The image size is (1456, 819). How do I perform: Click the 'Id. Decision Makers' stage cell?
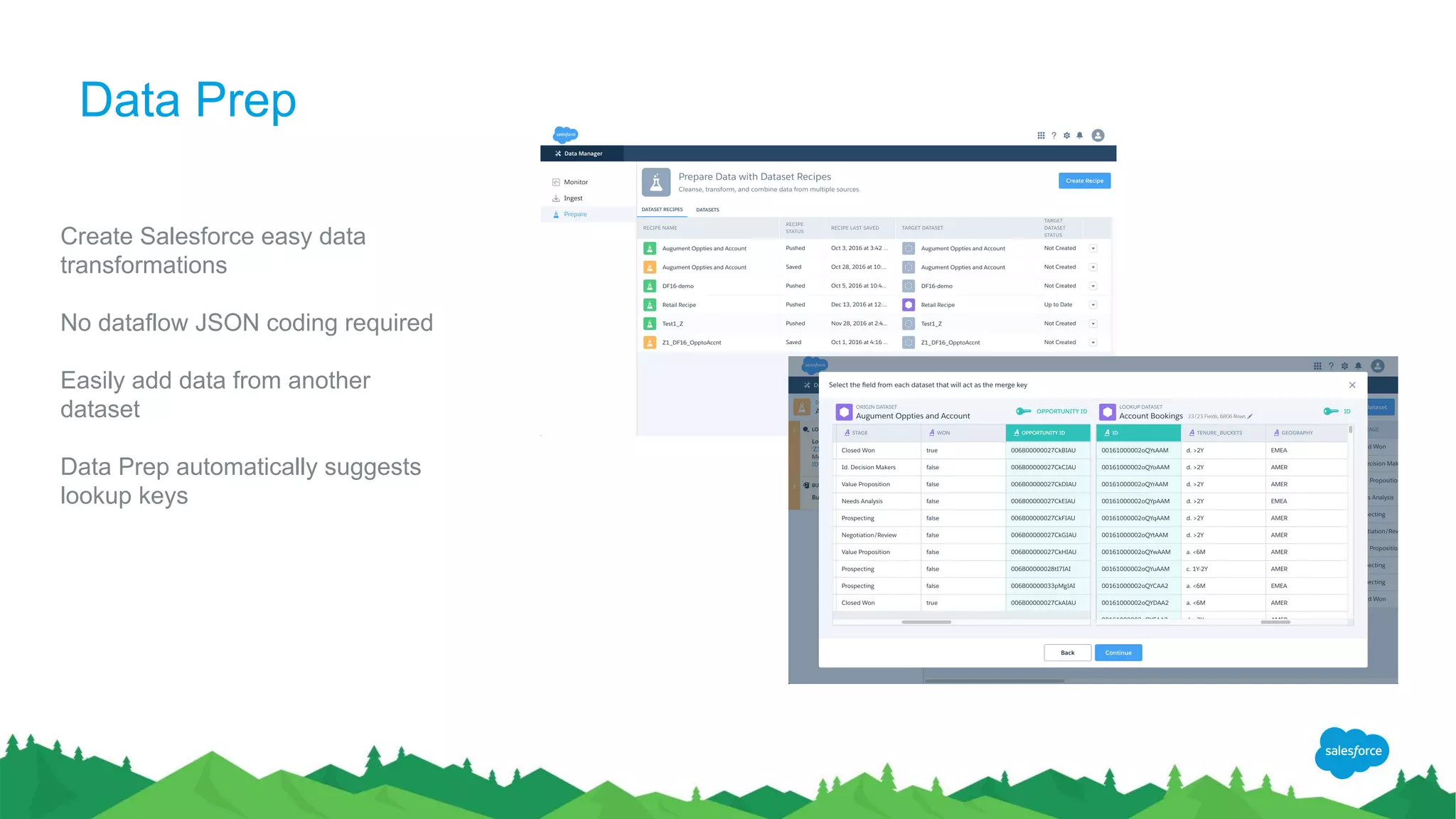tap(877, 467)
